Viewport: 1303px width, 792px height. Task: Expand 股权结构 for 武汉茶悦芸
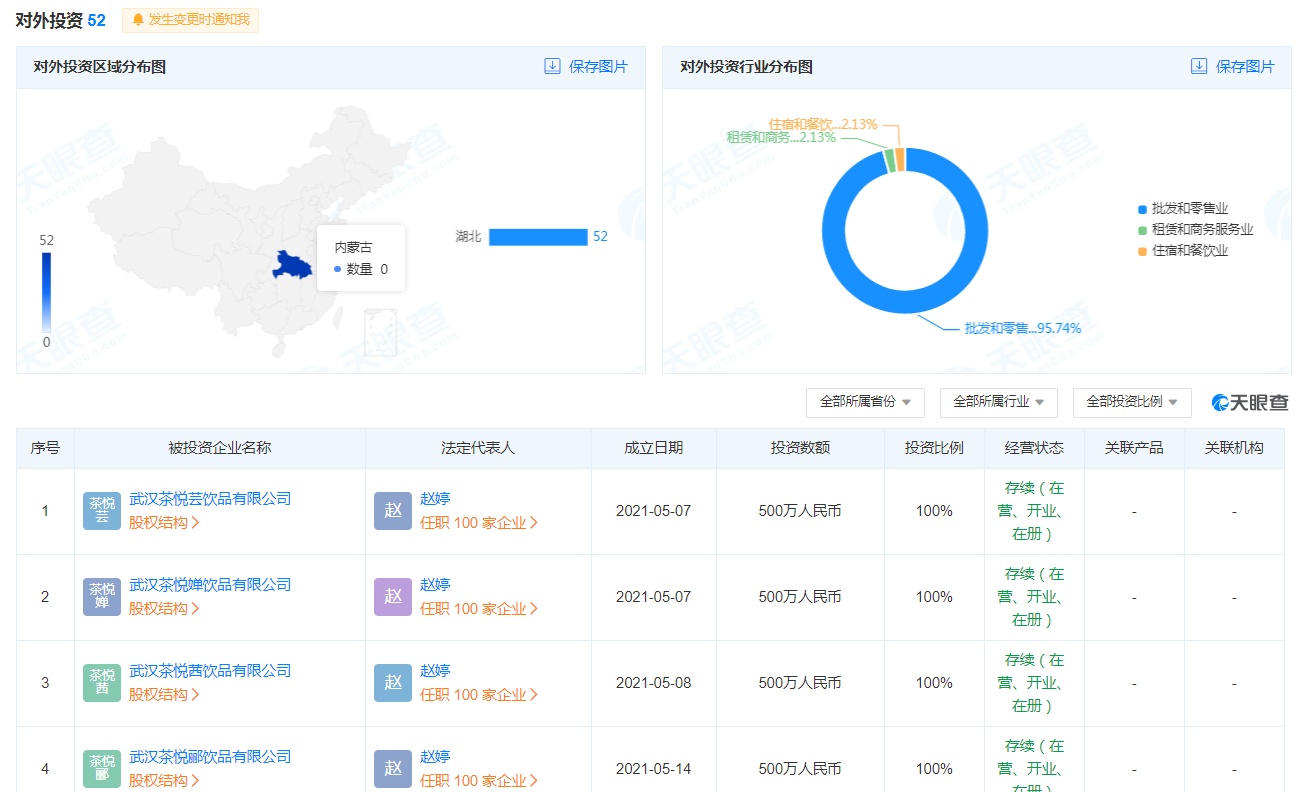pyautogui.click(x=164, y=522)
